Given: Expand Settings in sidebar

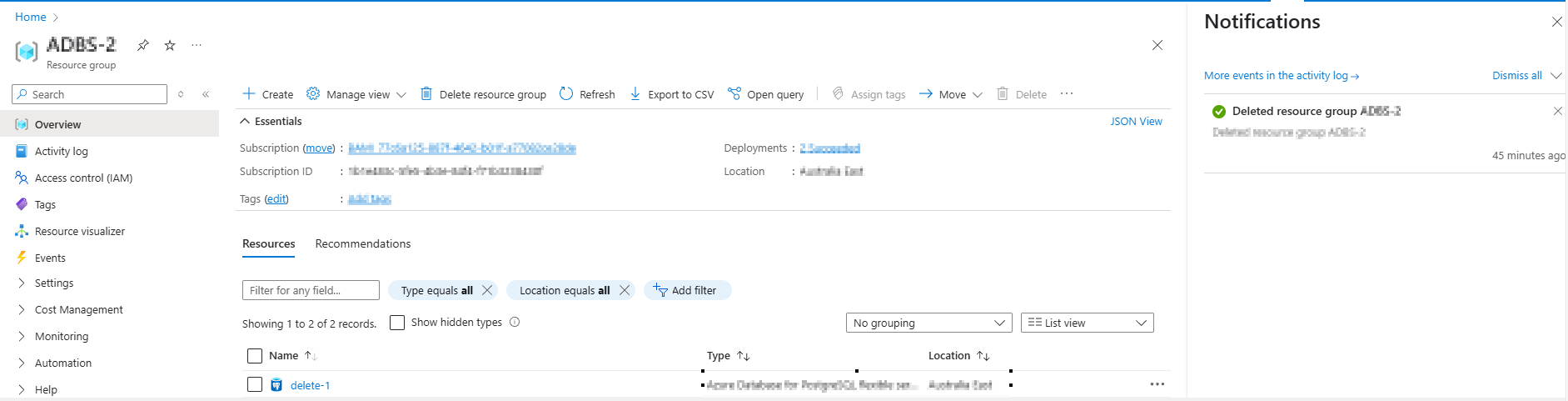Looking at the screenshot, I should click(22, 283).
